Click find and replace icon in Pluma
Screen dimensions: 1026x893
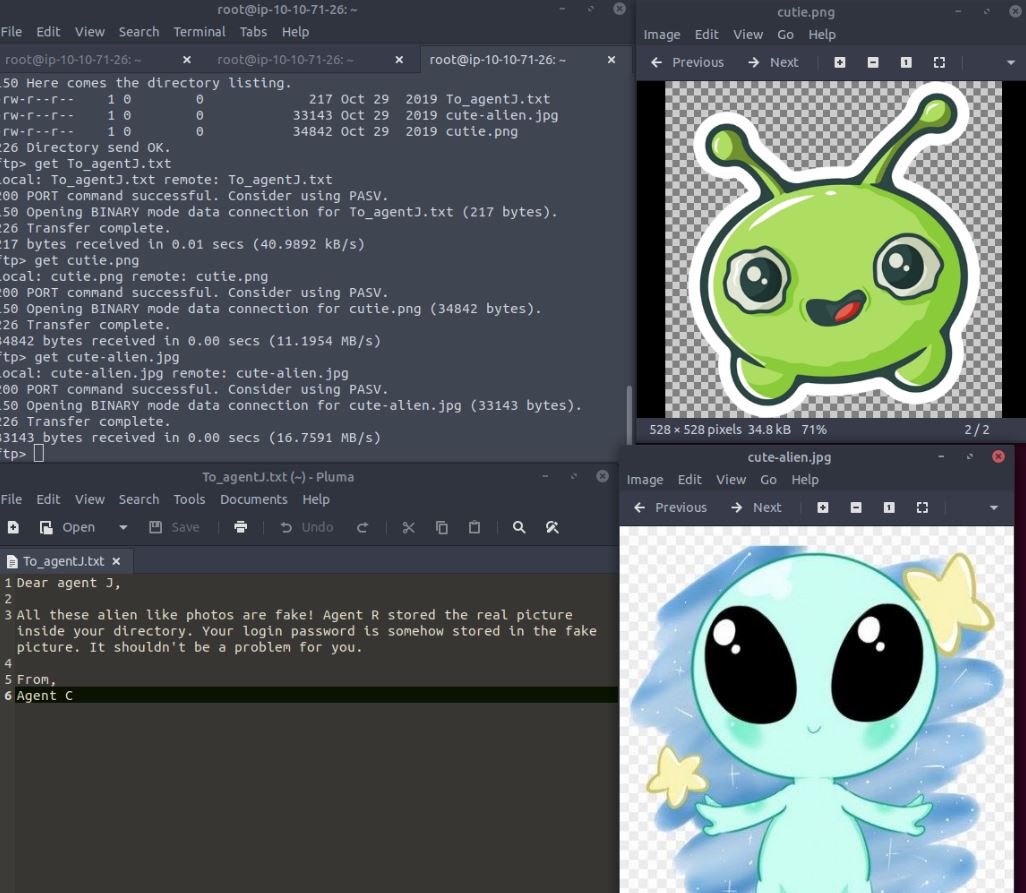coord(552,527)
